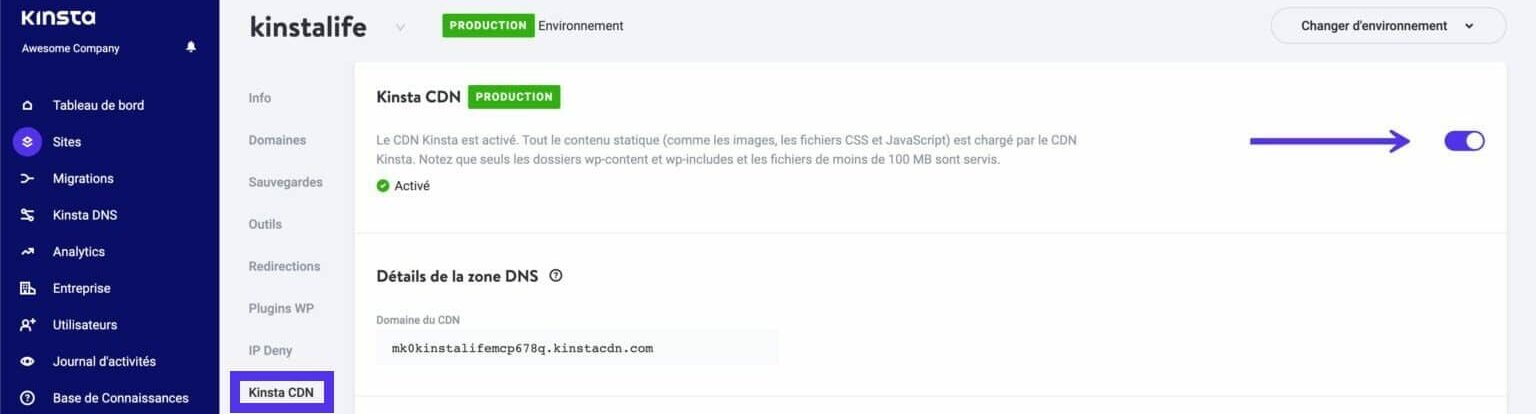The width and height of the screenshot is (1536, 414).
Task: Click the Migrations arrow icon
Action: coord(27,179)
